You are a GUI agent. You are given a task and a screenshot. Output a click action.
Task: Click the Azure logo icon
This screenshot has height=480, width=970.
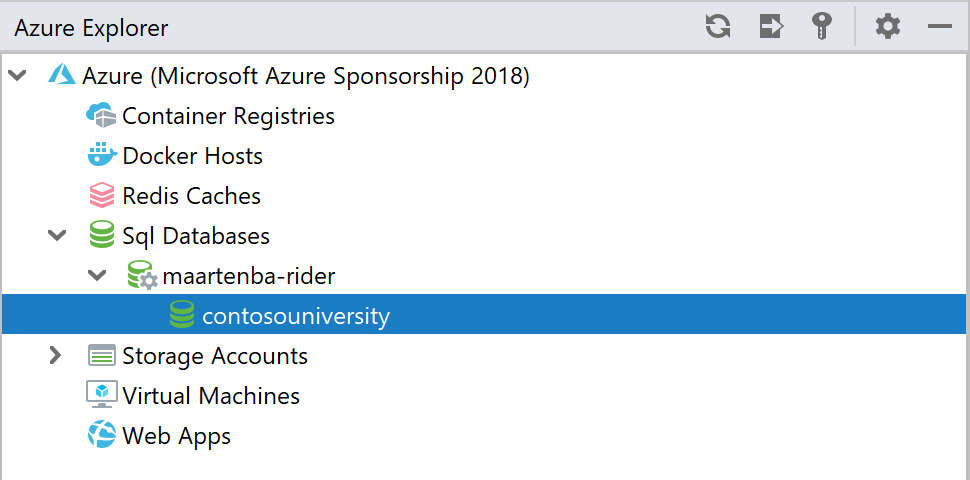click(62, 75)
